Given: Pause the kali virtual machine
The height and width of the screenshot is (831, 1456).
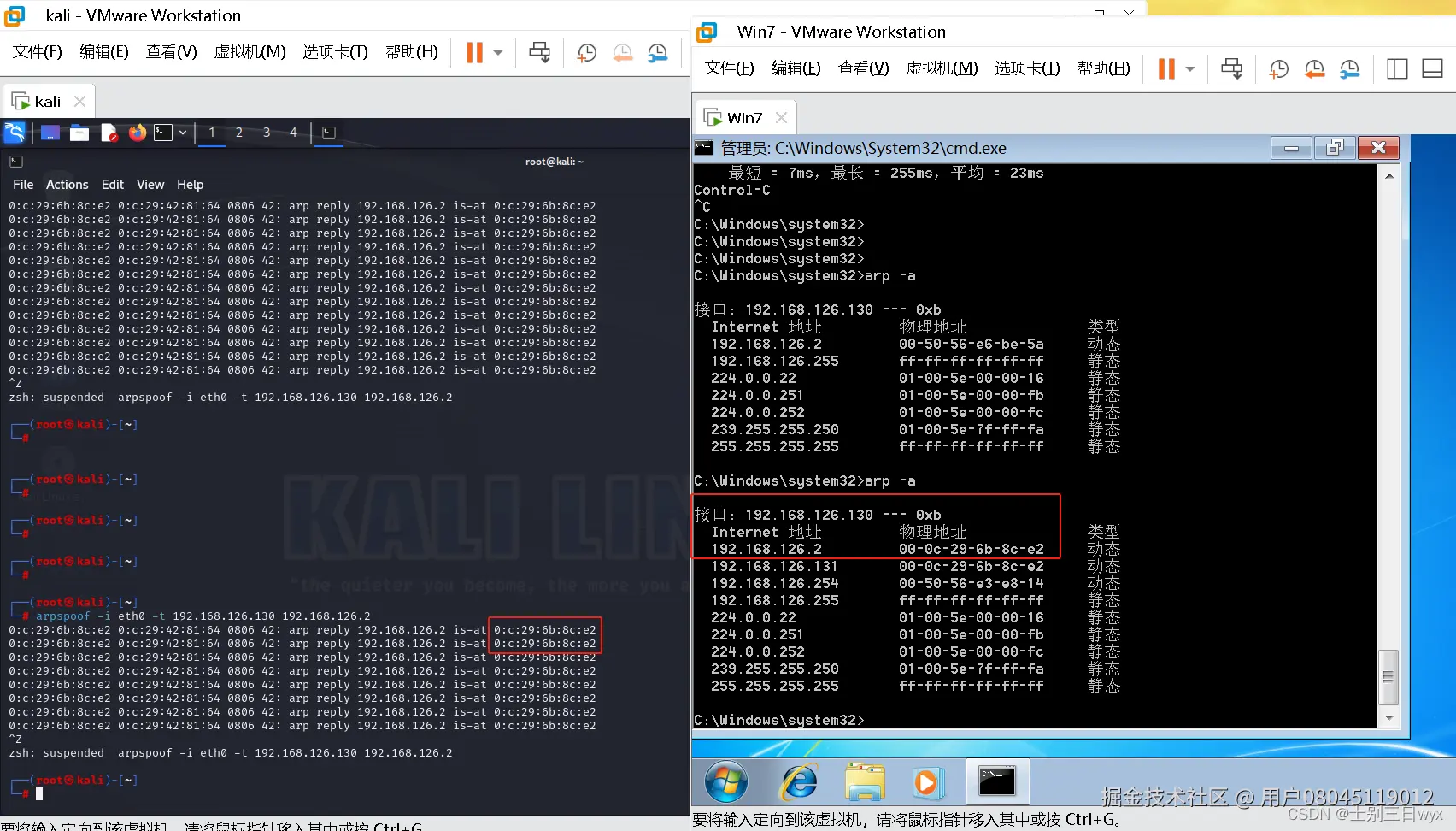Looking at the screenshot, I should coord(474,52).
